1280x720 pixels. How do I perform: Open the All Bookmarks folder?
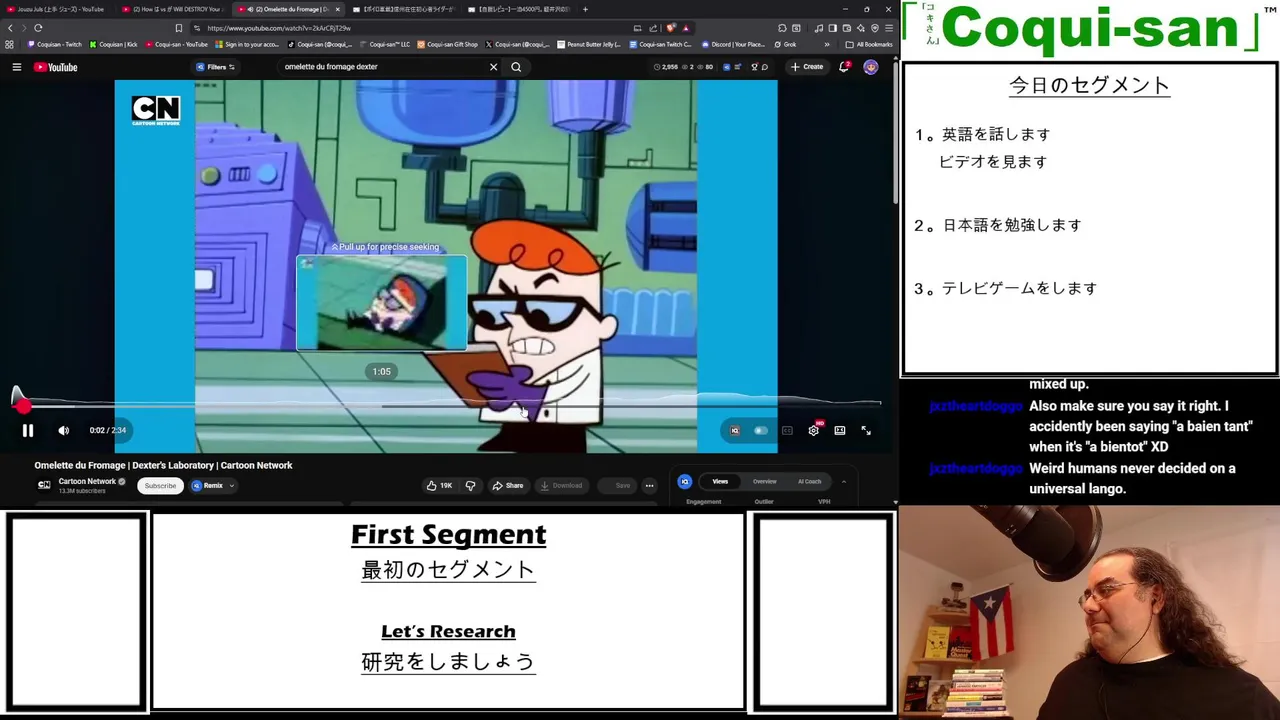click(x=869, y=44)
